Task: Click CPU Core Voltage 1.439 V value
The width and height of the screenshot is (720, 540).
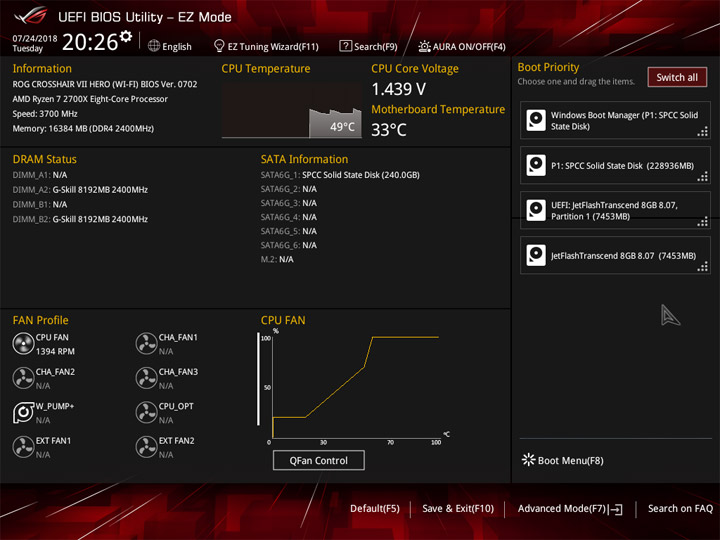Action: click(399, 89)
